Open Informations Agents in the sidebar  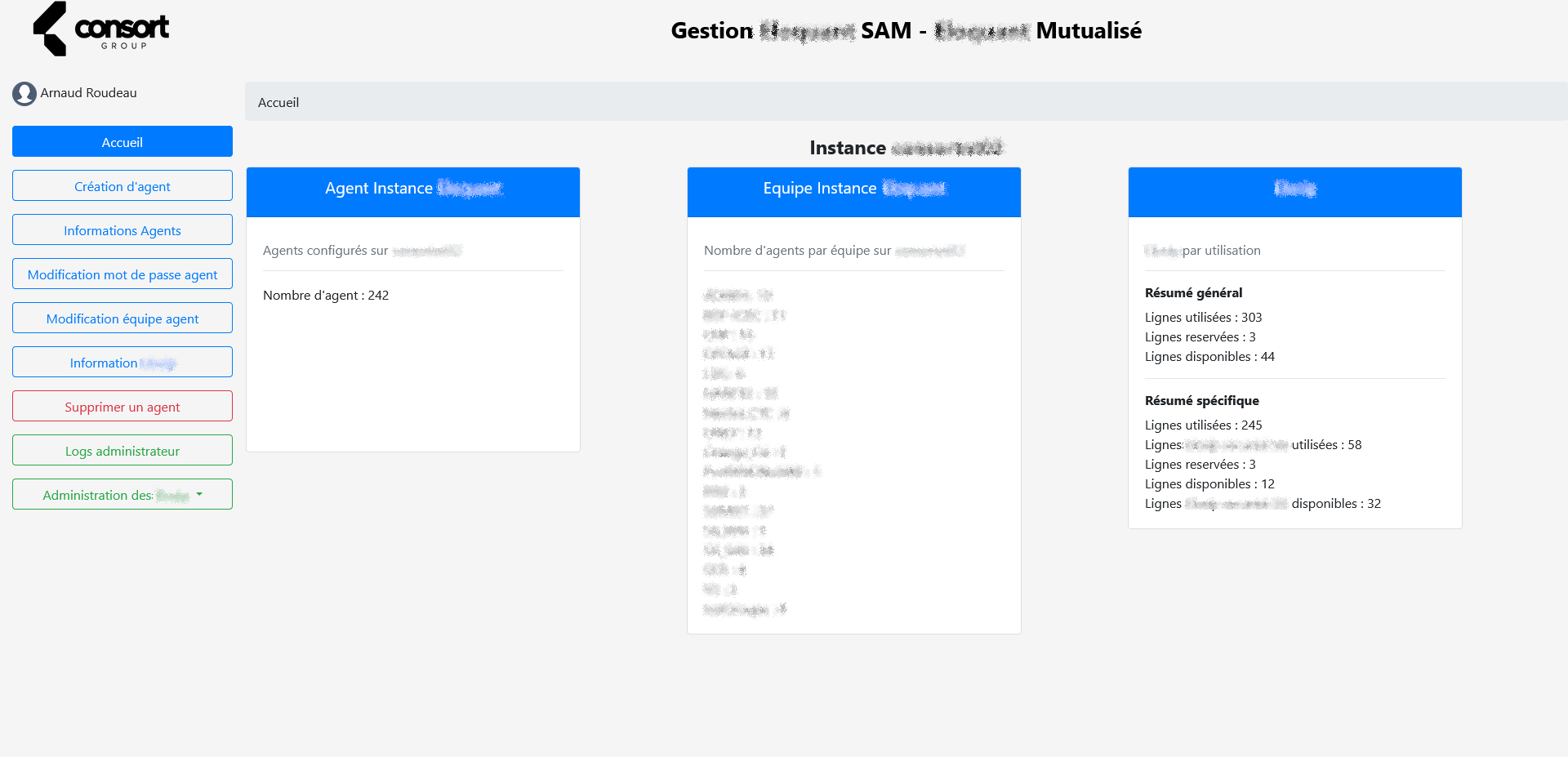pyautogui.click(x=122, y=230)
